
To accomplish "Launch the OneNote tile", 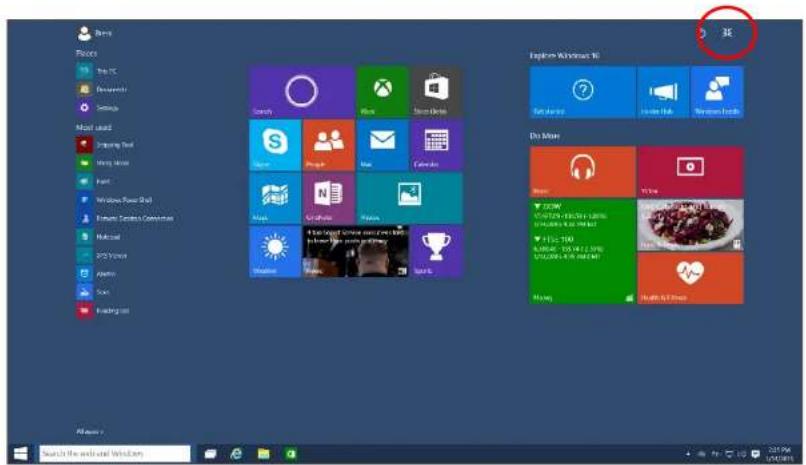I will pos(328,198).
